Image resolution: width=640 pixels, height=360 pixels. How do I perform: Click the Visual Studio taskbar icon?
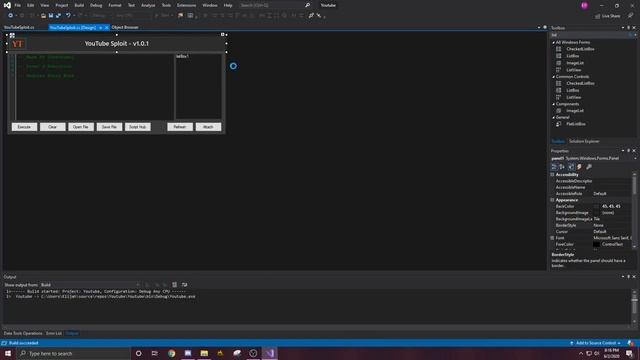point(269,353)
